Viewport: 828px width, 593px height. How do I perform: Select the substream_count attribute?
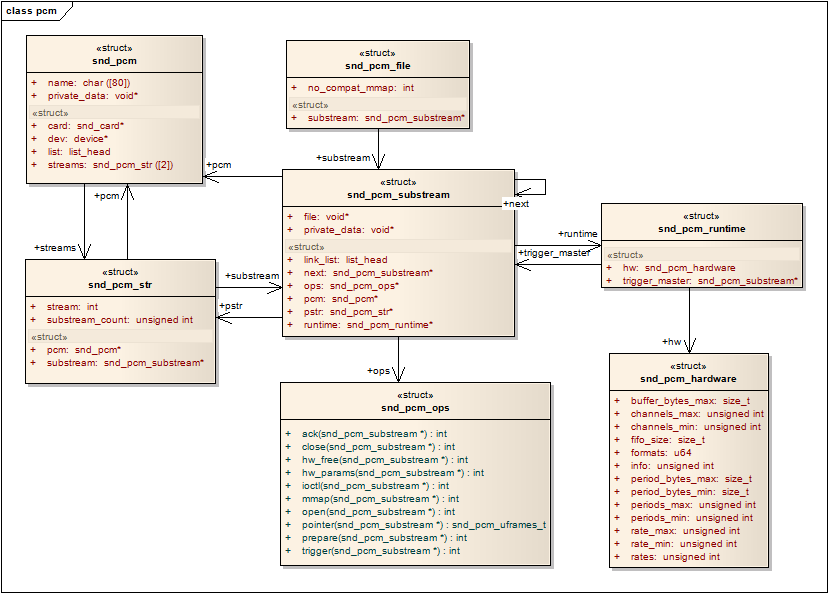pyautogui.click(x=119, y=320)
